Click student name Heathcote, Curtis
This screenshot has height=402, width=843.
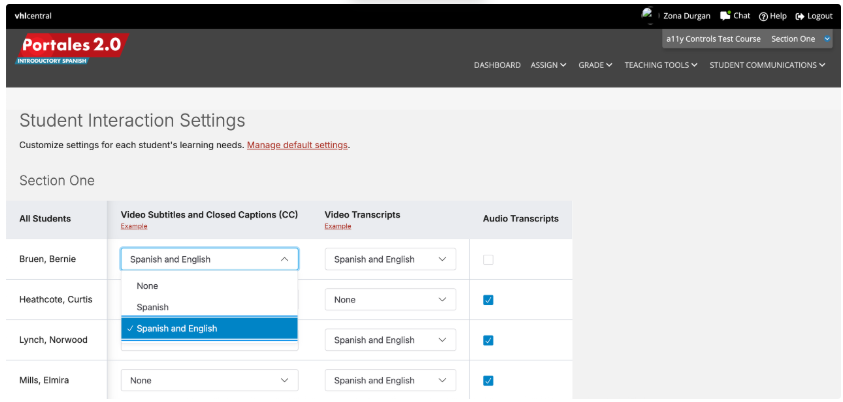(56, 299)
